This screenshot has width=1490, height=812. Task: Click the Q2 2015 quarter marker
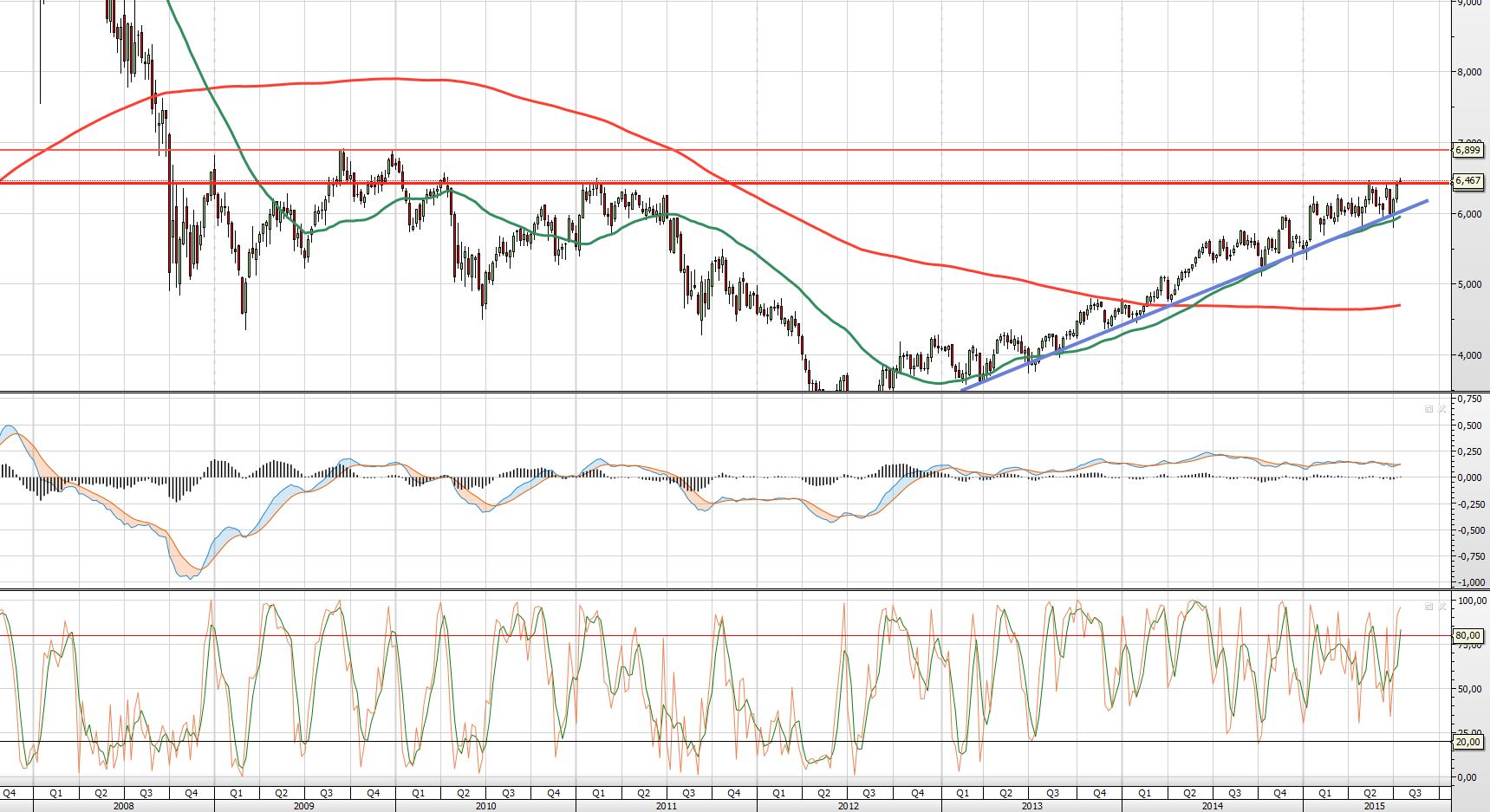tap(1370, 793)
